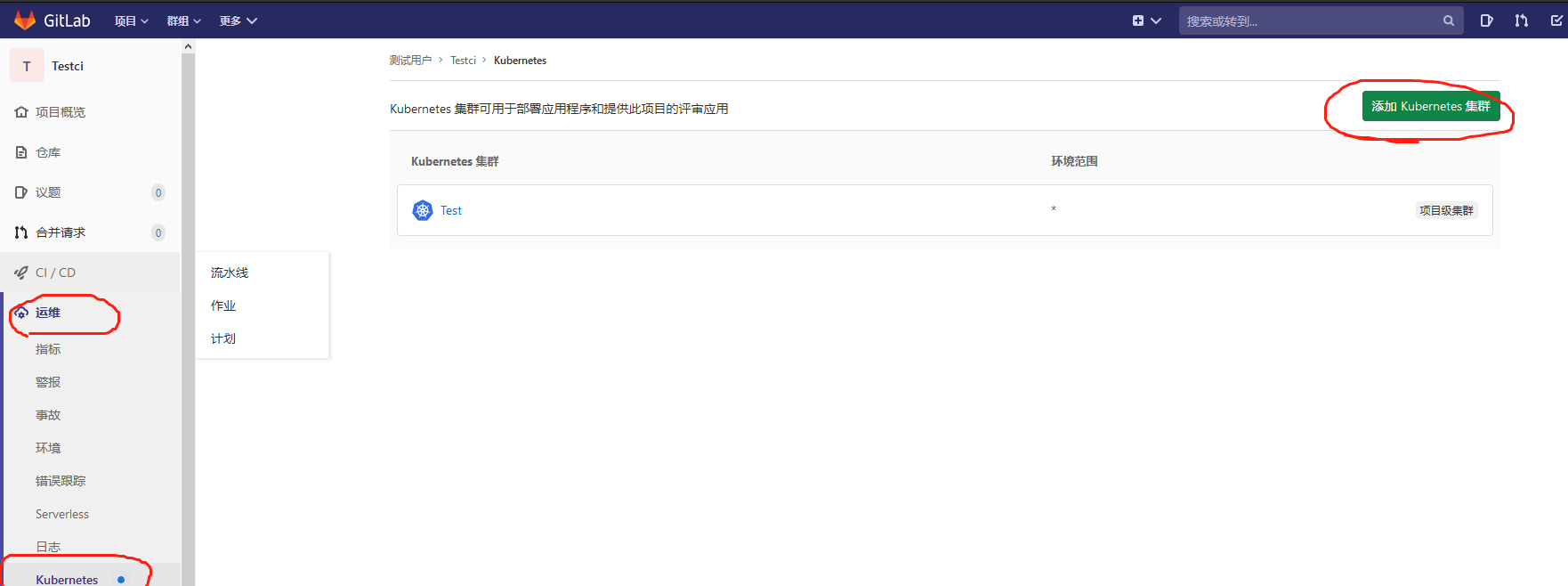Open 事故 submenu item

pyautogui.click(x=48, y=415)
